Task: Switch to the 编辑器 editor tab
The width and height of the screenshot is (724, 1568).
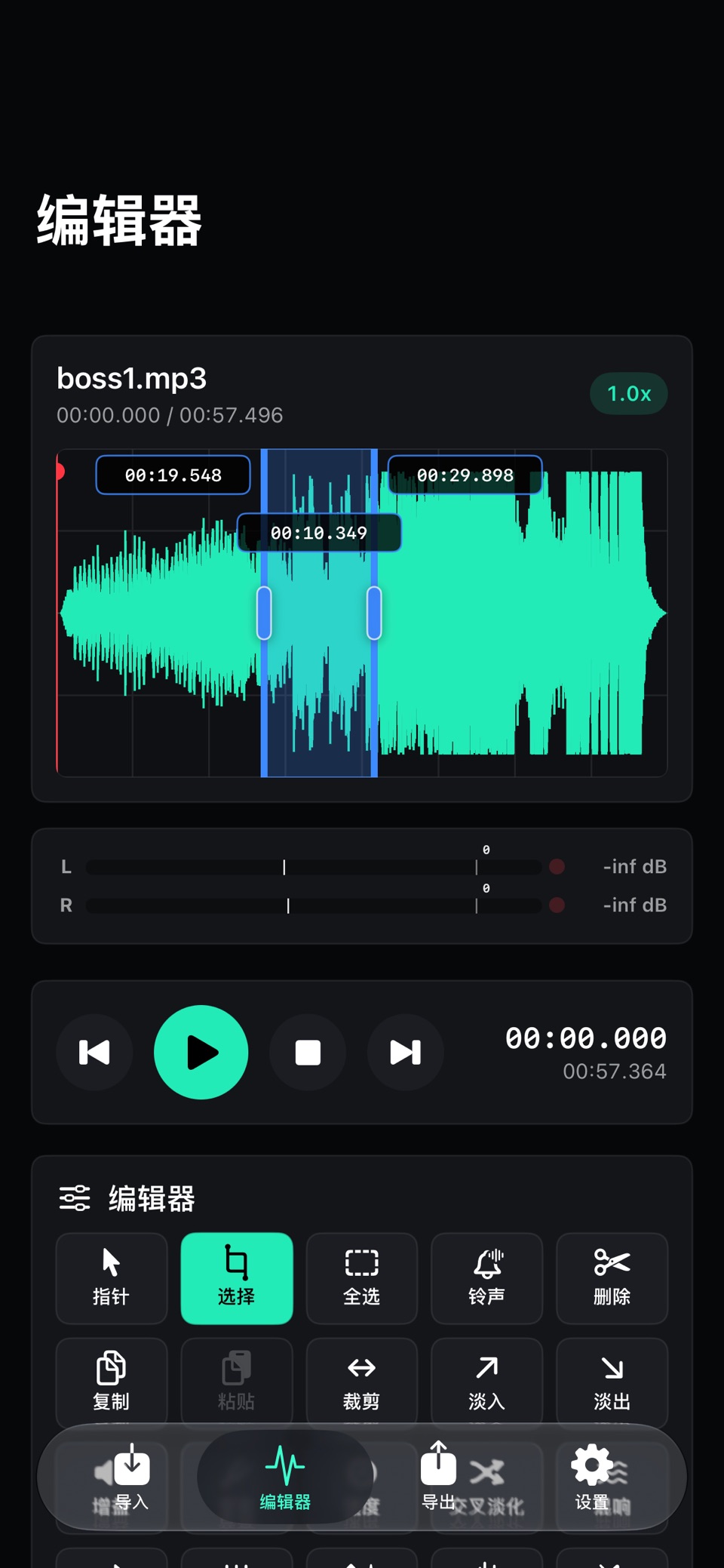Action: coord(285,1477)
